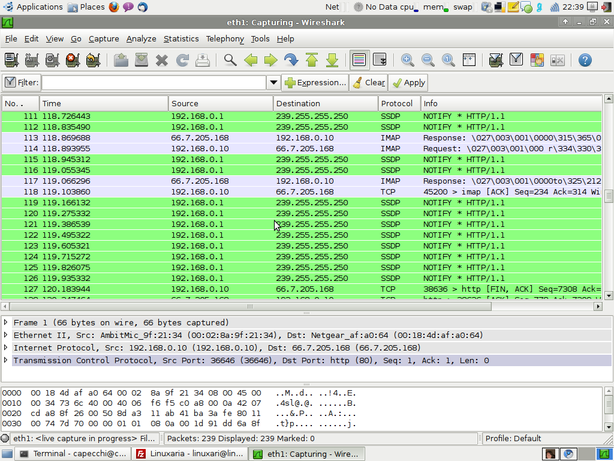This screenshot has height=461, width=614.
Task: Go back in packet history
Action: pos(251,60)
